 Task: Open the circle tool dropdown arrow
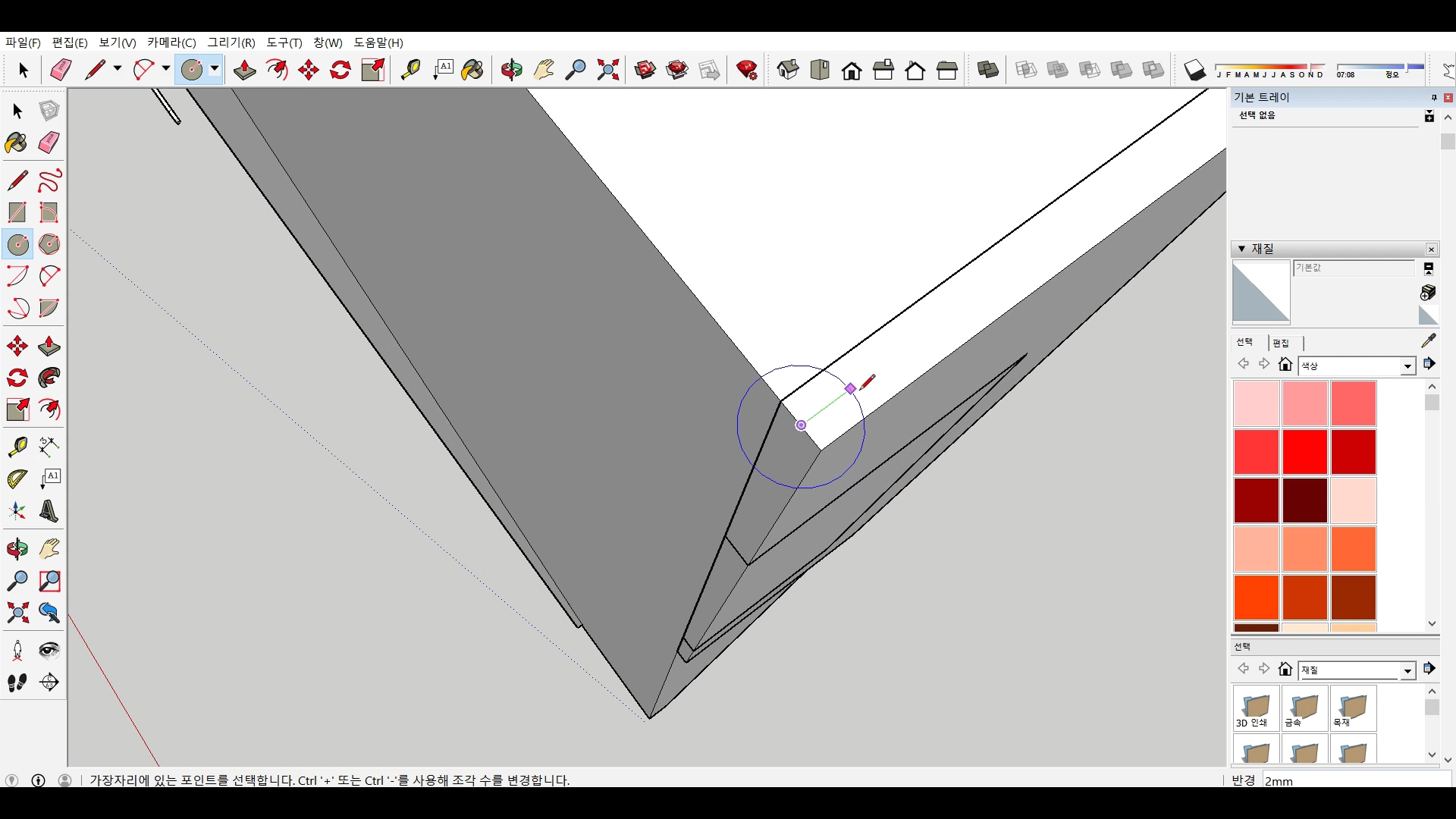pos(215,69)
